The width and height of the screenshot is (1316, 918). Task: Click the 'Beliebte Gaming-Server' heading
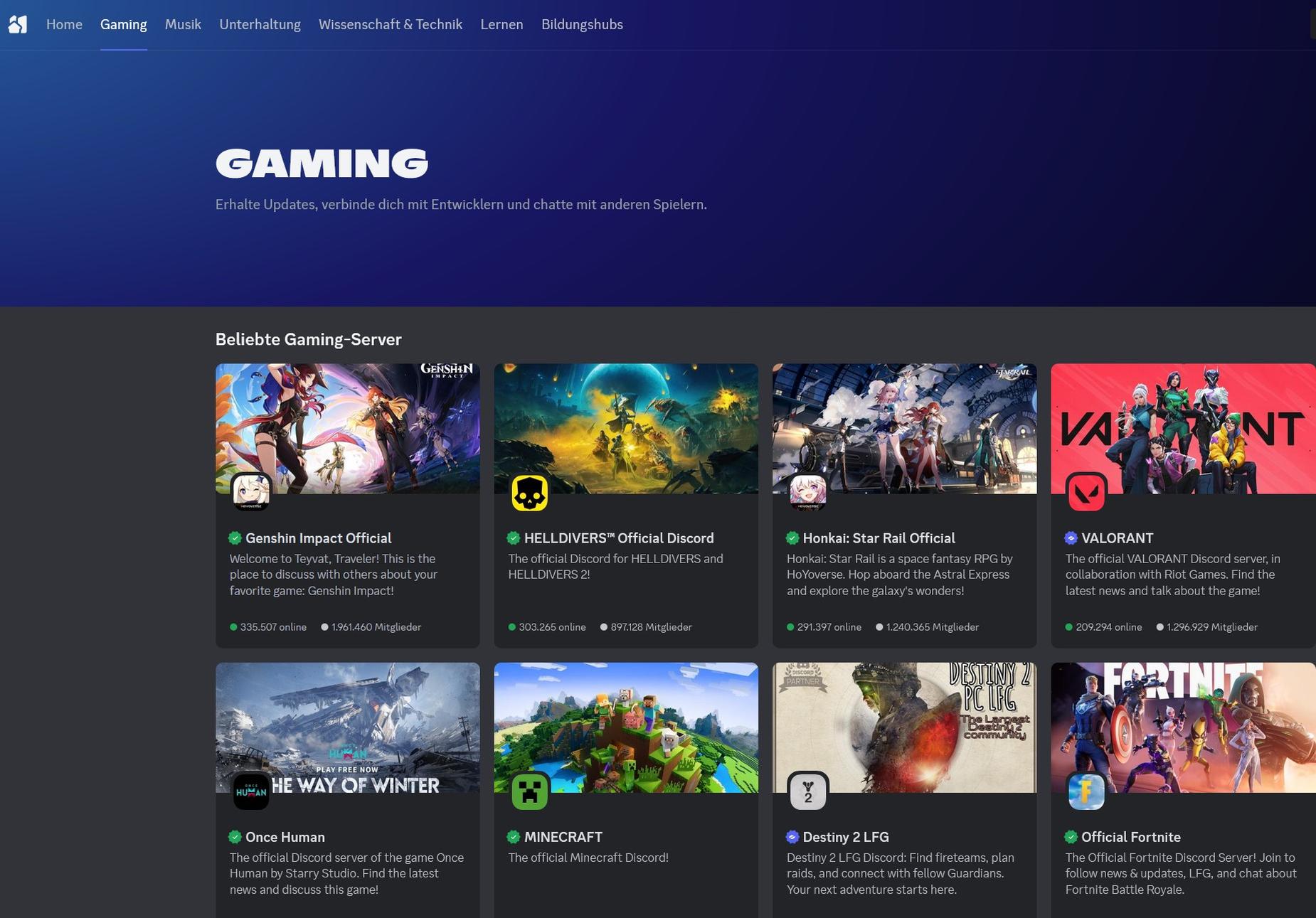[x=308, y=339]
